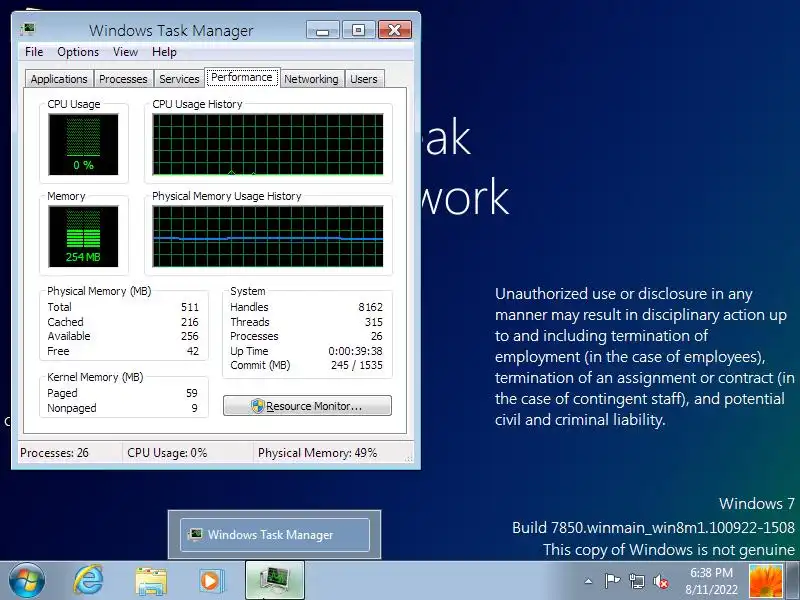
Task: Click the CPU Usage 0 % gauge
Action: [x=83, y=144]
